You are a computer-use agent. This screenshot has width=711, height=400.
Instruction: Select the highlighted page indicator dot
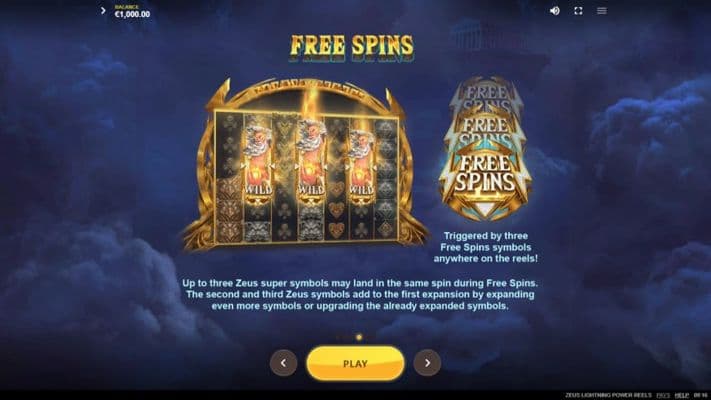359,337
